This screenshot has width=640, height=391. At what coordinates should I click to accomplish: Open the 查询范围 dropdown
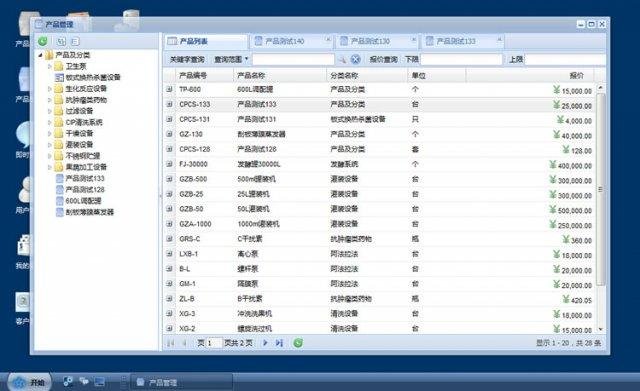pyautogui.click(x=231, y=60)
